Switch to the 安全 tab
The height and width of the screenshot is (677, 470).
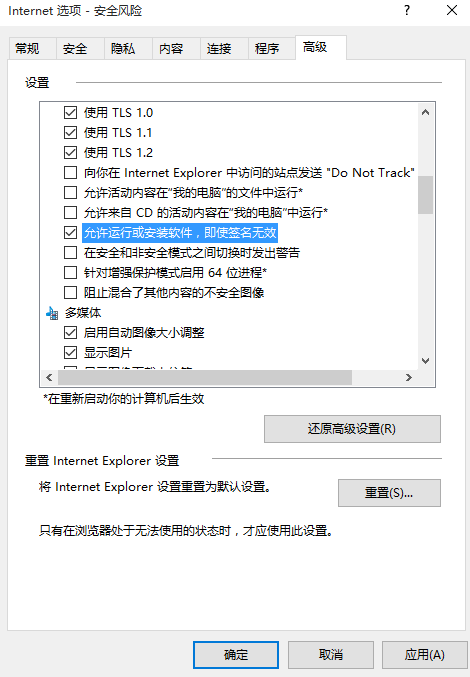tap(75, 49)
